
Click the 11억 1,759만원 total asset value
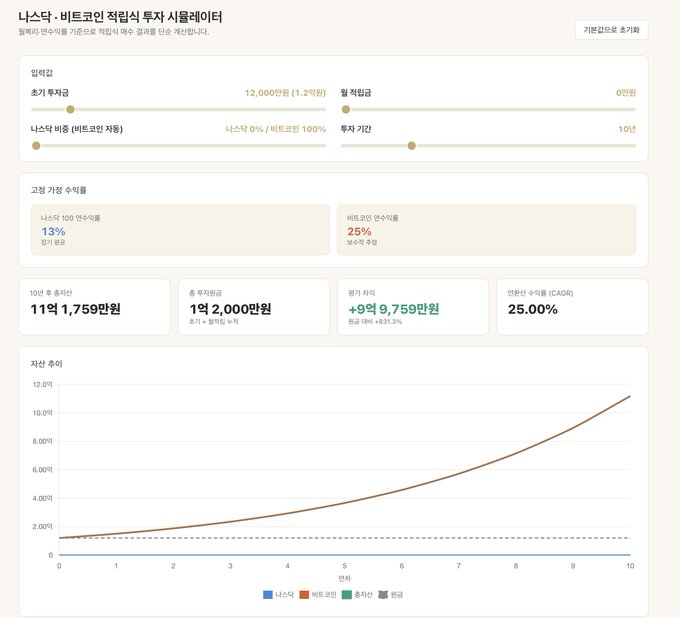tap(75, 309)
